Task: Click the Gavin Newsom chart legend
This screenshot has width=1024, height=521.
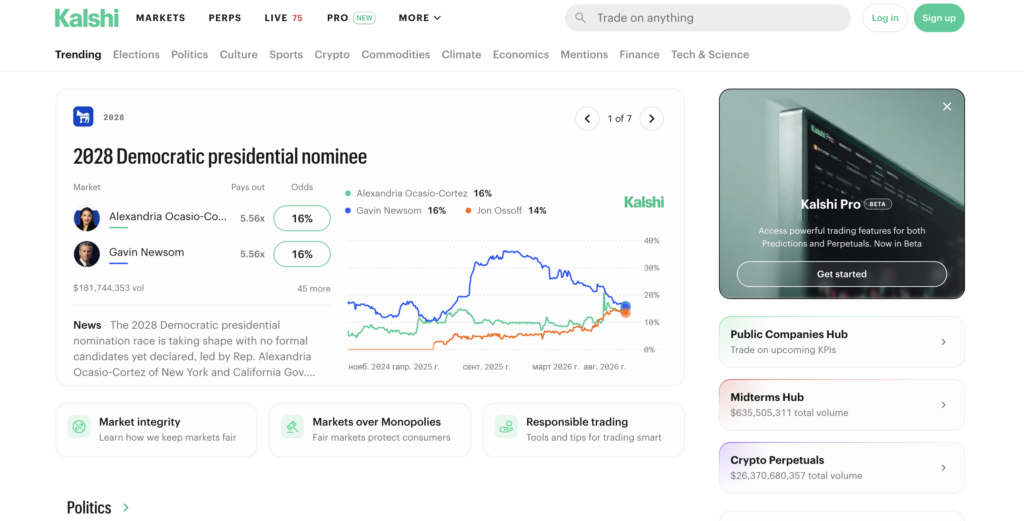Action: [395, 210]
